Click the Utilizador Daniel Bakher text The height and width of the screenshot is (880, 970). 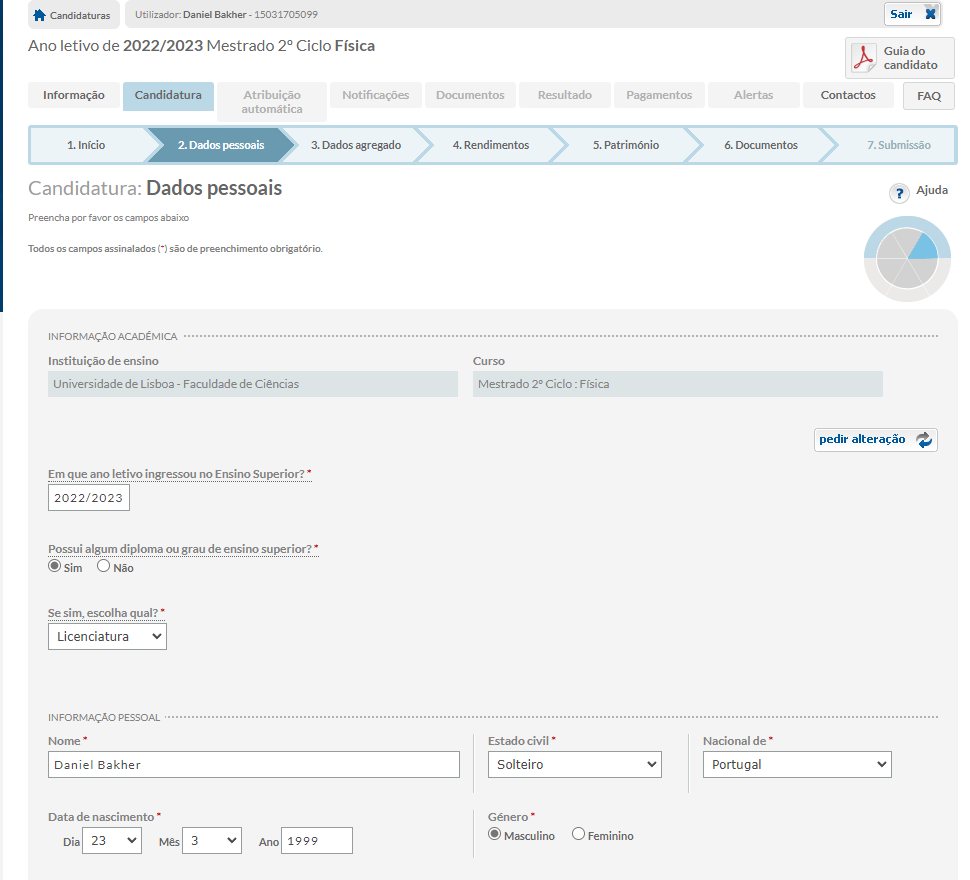tap(226, 14)
